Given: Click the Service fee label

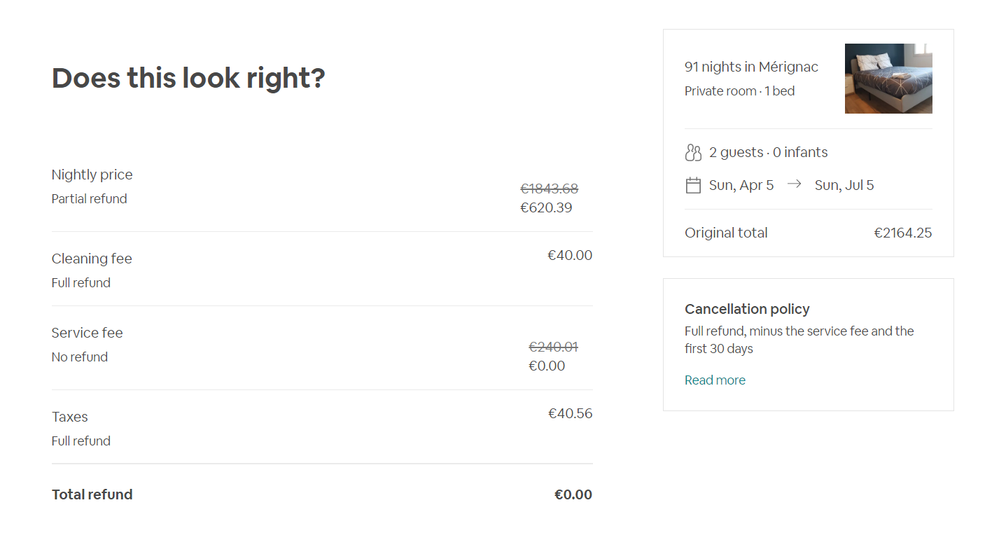Looking at the screenshot, I should tap(87, 333).
